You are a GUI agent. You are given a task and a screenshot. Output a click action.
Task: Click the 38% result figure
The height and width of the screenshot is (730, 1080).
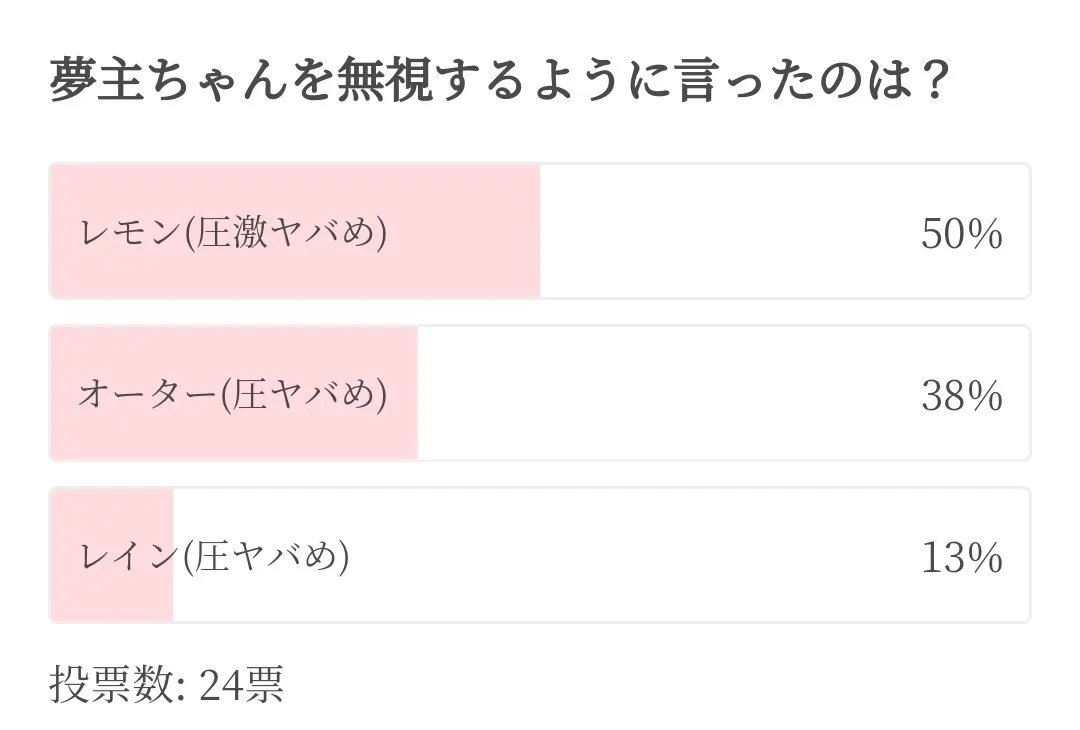961,396
